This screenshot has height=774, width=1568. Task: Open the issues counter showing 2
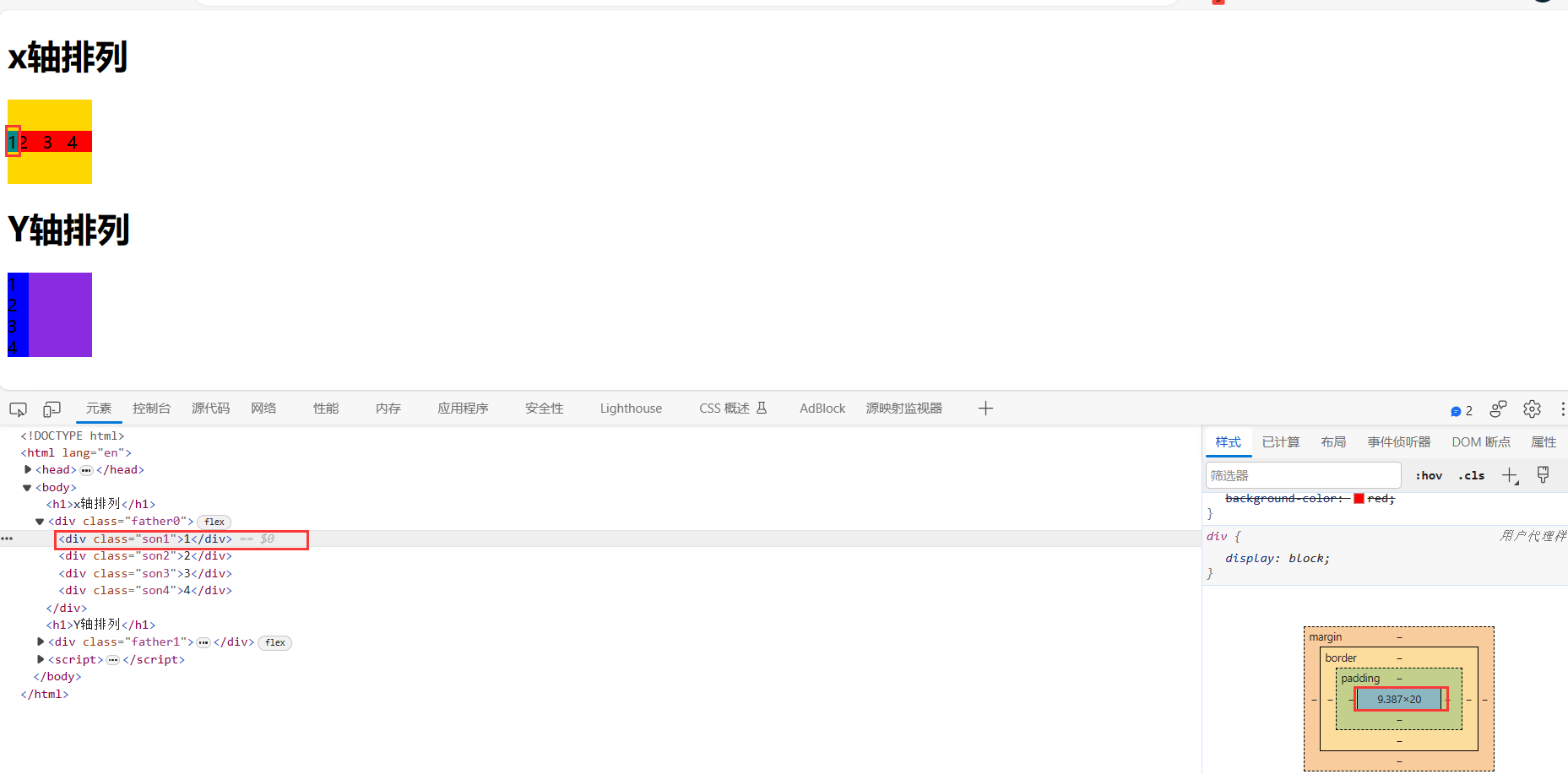1462,410
